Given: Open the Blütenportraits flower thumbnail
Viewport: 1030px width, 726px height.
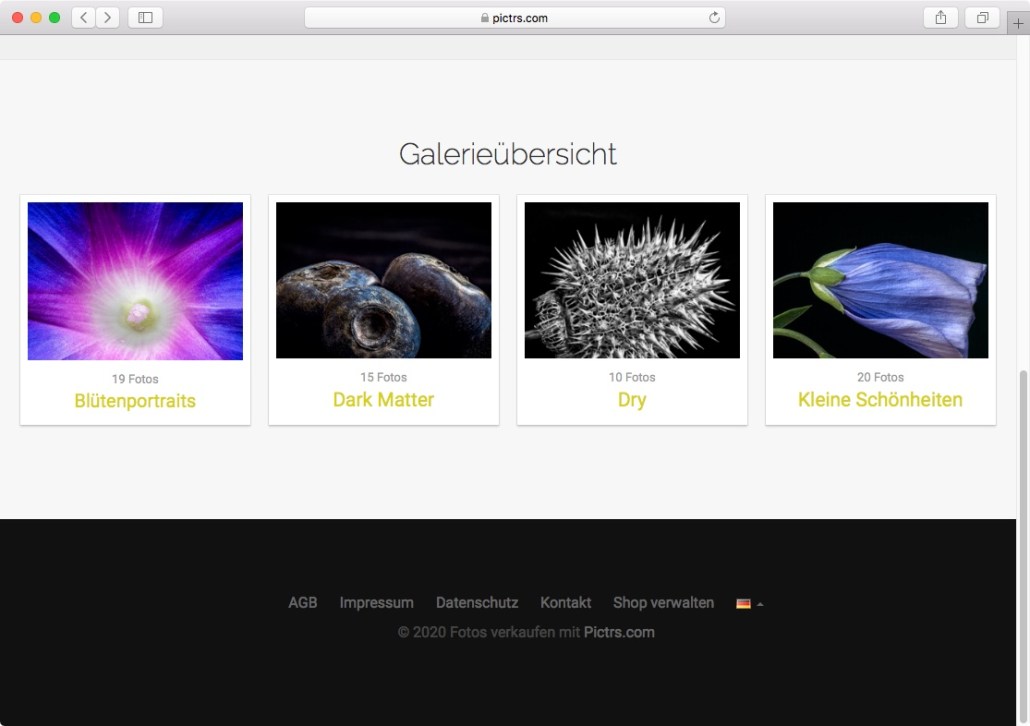Looking at the screenshot, I should click(x=135, y=281).
